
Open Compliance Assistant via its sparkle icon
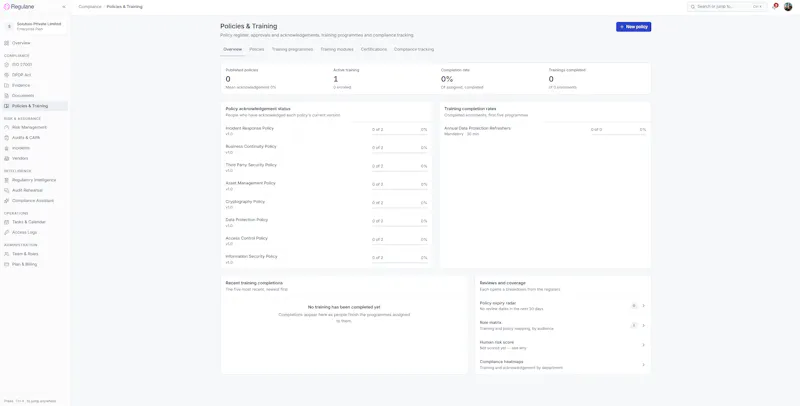tap(7, 201)
